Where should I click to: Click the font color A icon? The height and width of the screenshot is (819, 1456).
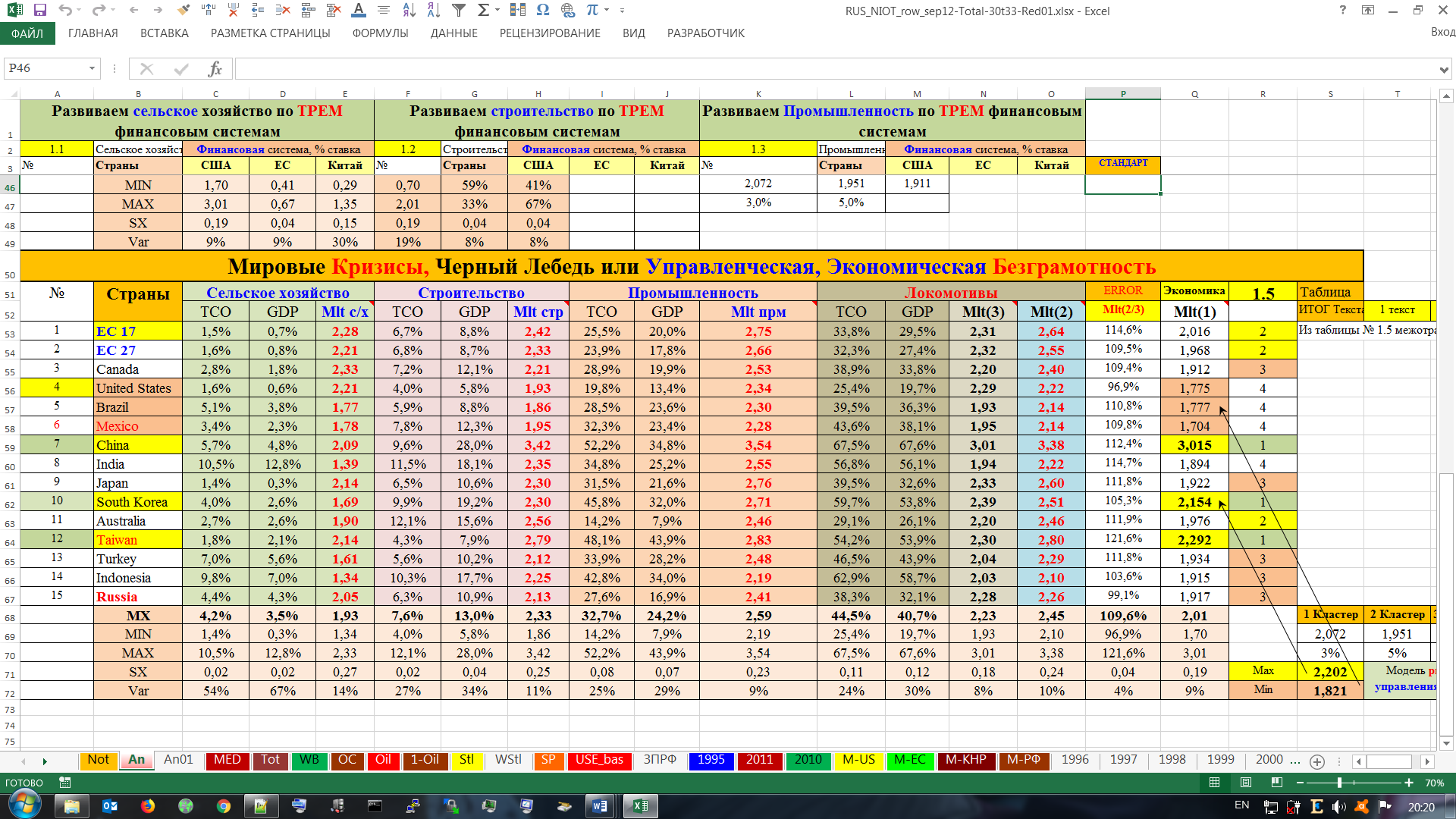pos(359,11)
